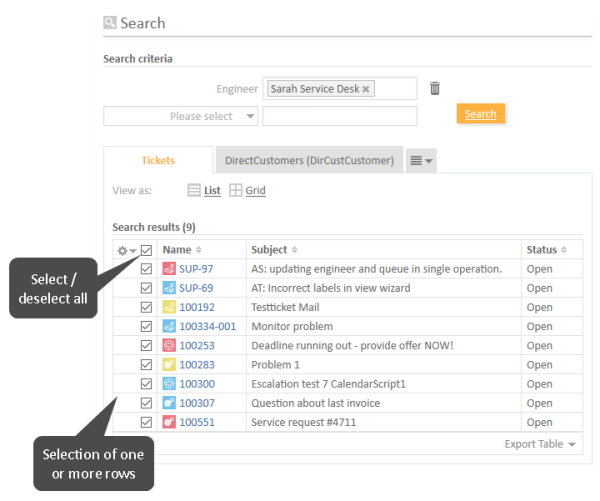Uncheck the SUP-69 row checkbox
This screenshot has width=600, height=501.
click(146, 288)
